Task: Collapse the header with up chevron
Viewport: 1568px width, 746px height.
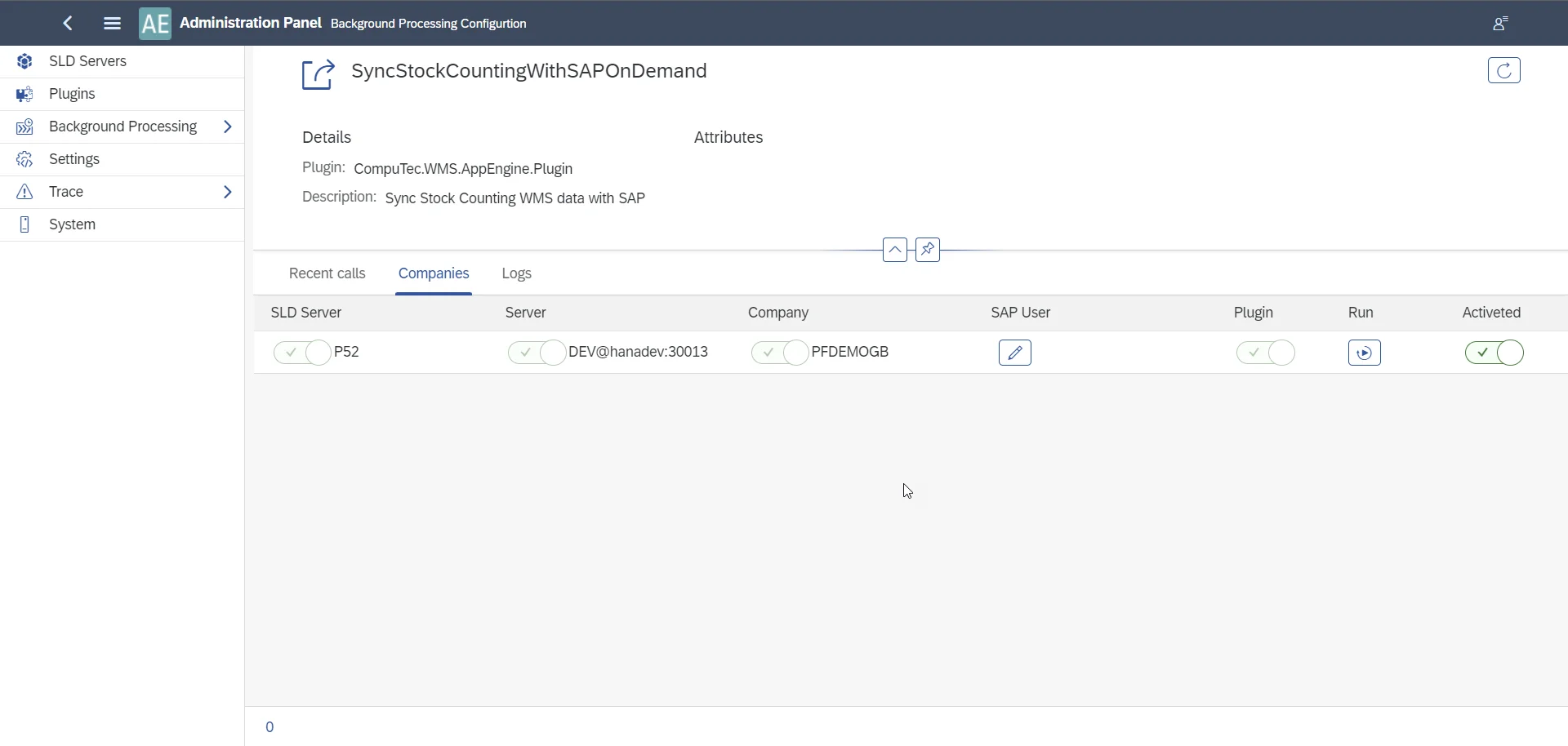Action: (895, 250)
